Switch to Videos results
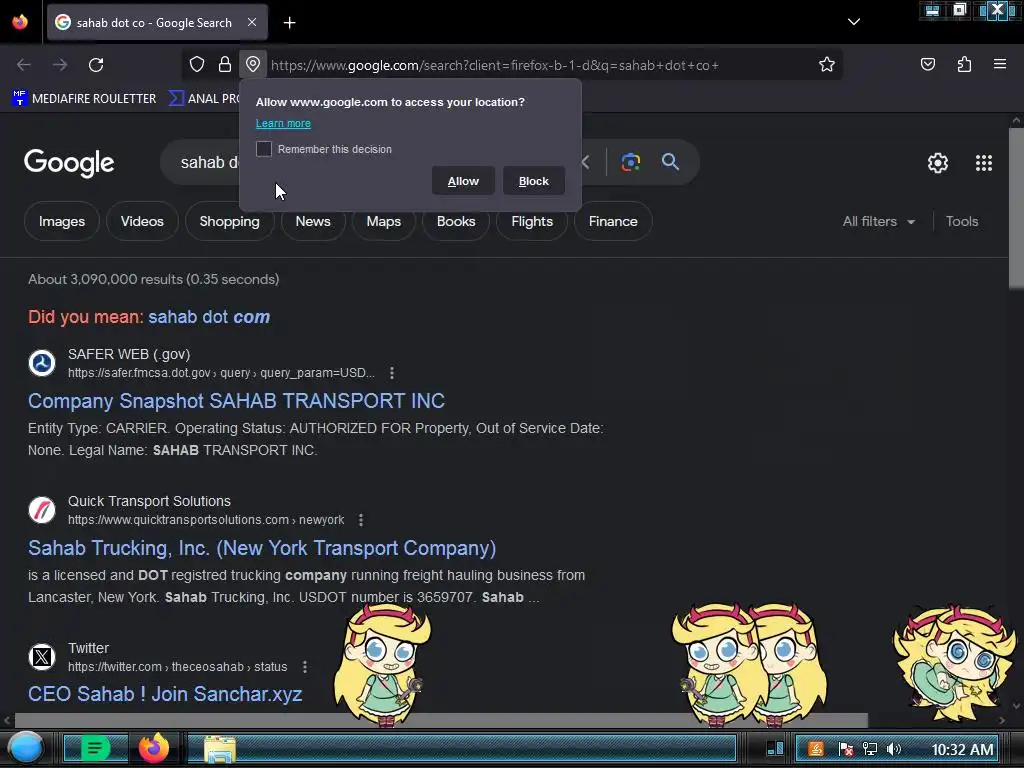 [x=142, y=221]
